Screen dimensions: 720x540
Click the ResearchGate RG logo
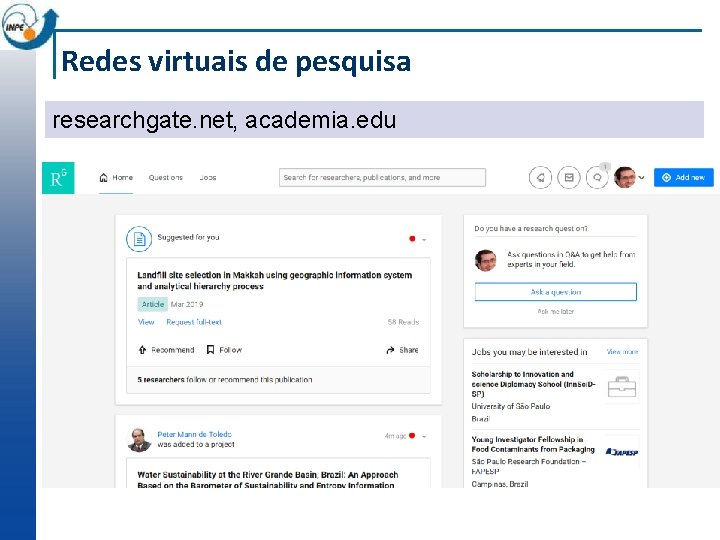(x=58, y=178)
